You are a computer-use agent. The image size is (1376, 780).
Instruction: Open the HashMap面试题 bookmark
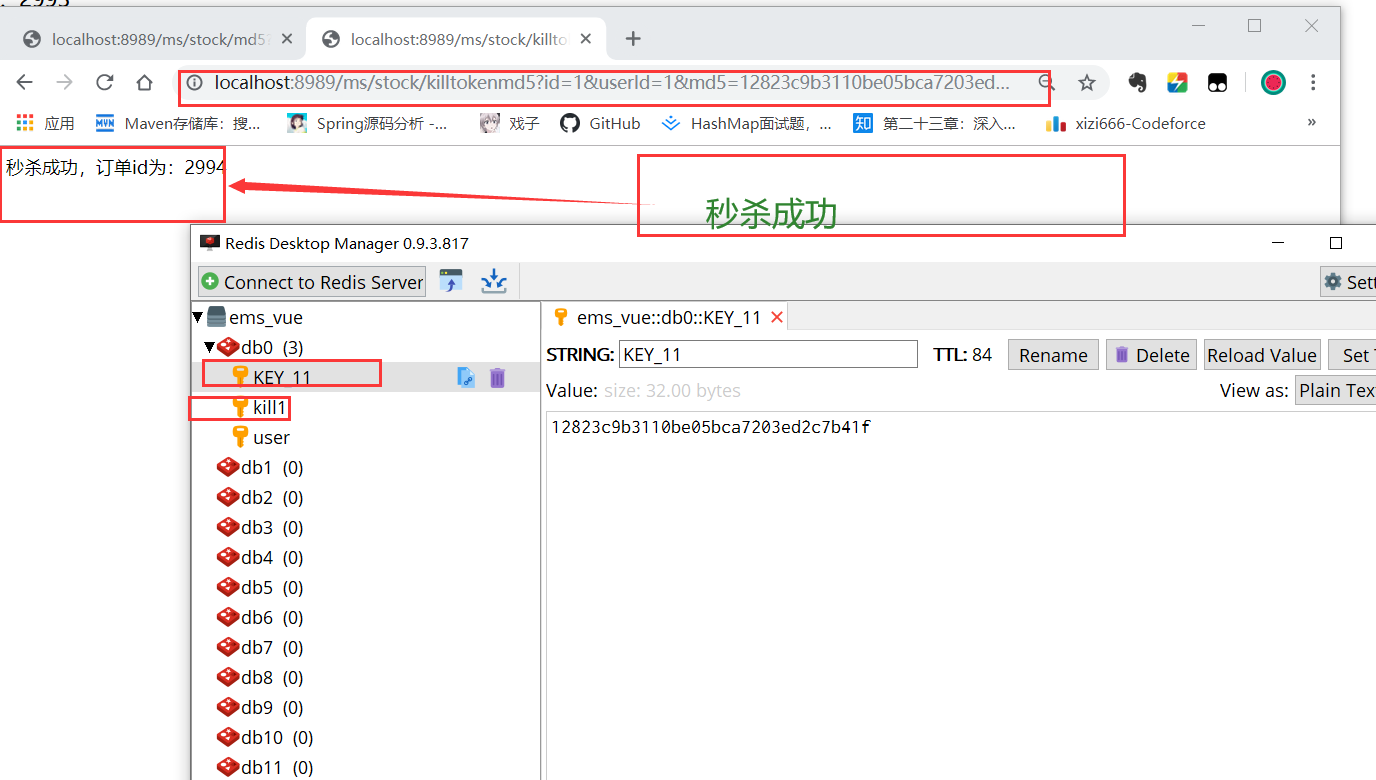click(x=747, y=123)
